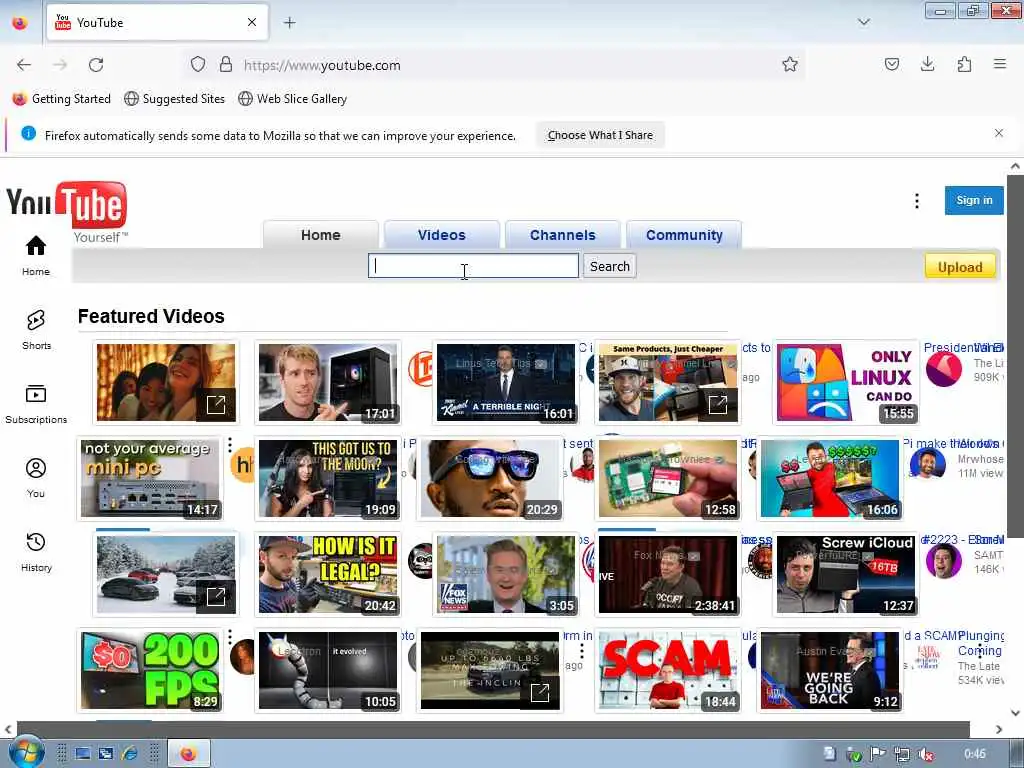The height and width of the screenshot is (768, 1024).
Task: Open the Same Products Just Cheaper video
Action: tap(667, 382)
